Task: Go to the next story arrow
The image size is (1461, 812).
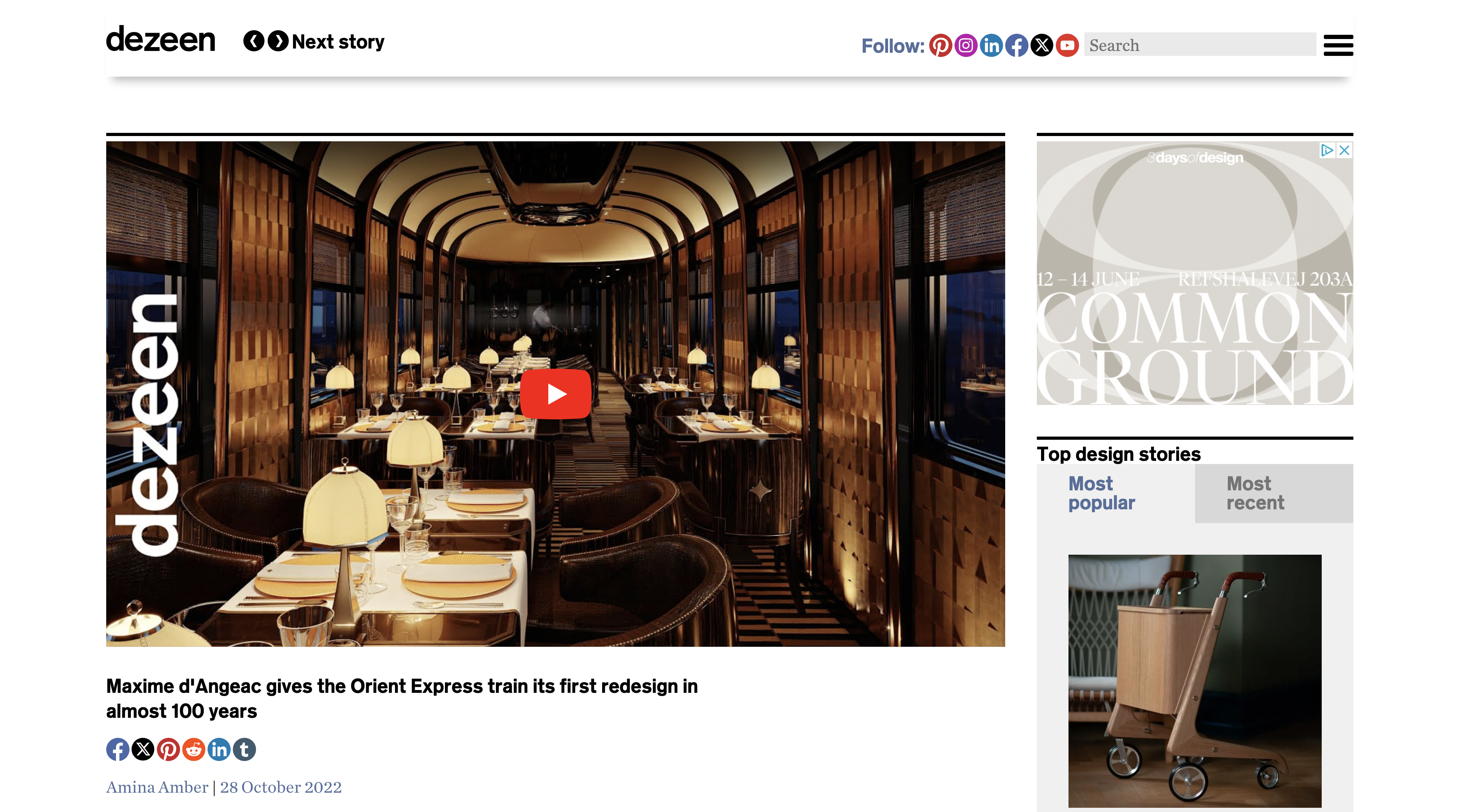Action: (278, 41)
